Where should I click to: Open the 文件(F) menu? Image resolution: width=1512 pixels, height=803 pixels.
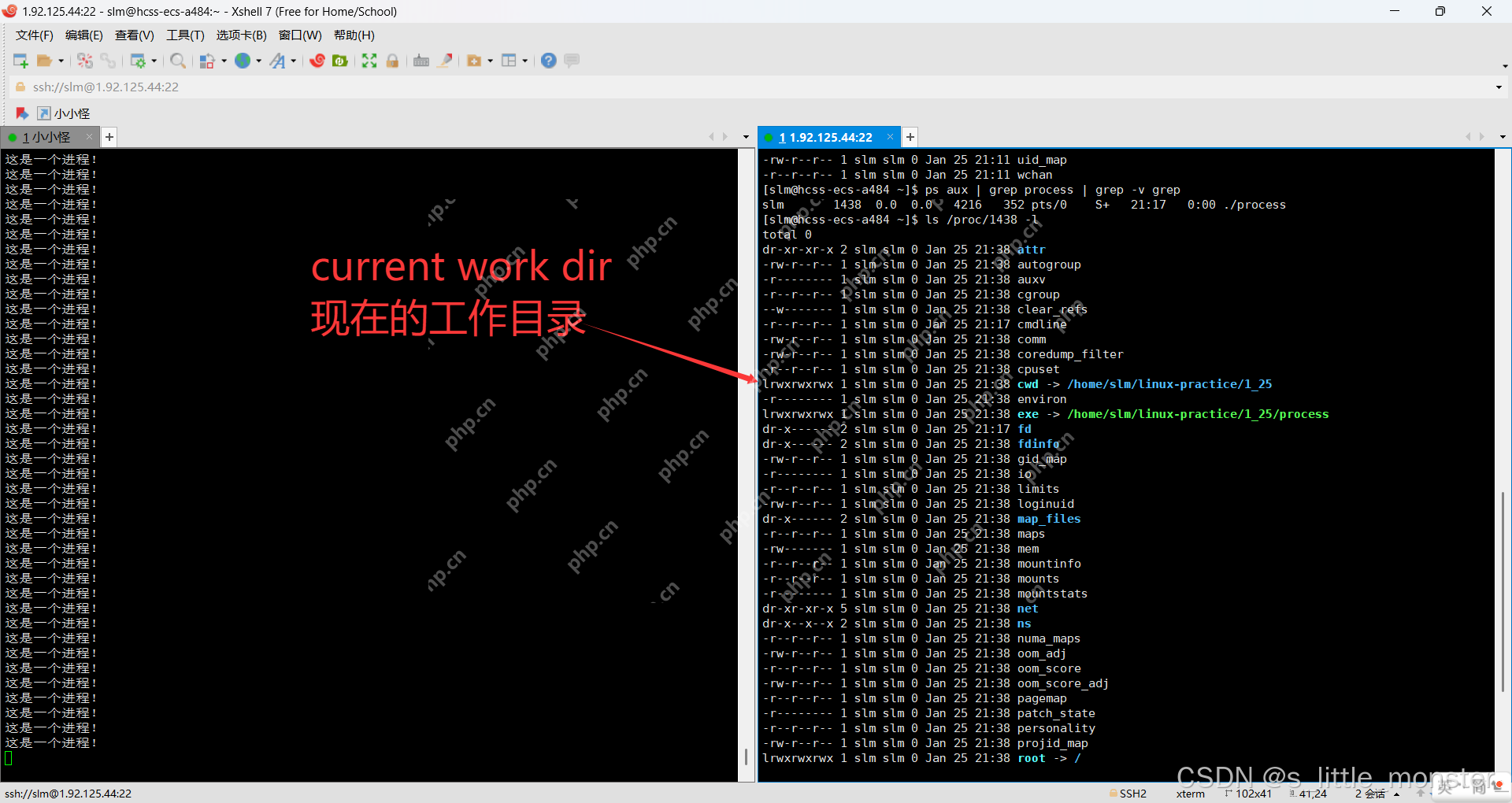click(34, 35)
